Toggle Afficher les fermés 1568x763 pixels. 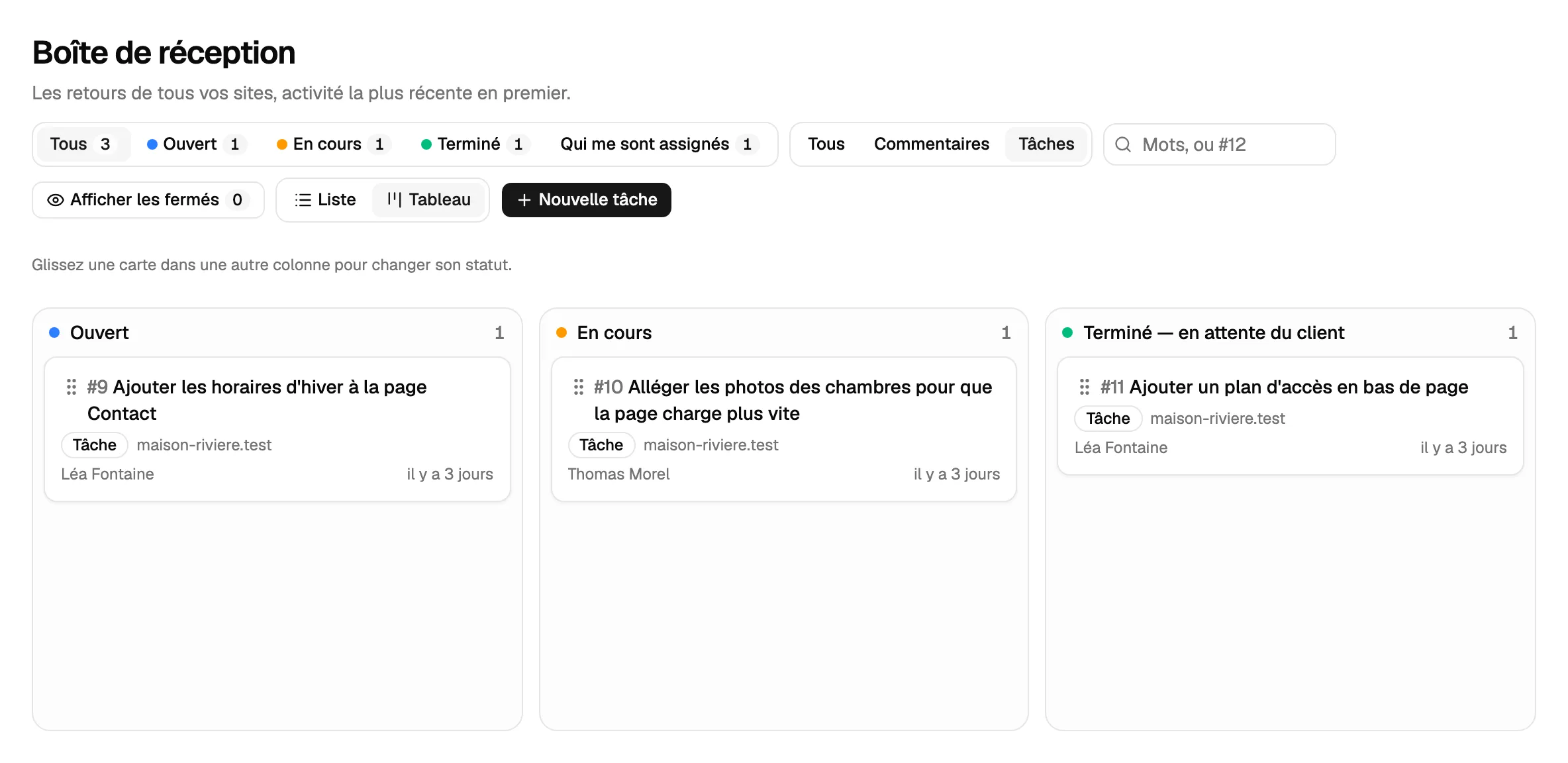point(148,200)
